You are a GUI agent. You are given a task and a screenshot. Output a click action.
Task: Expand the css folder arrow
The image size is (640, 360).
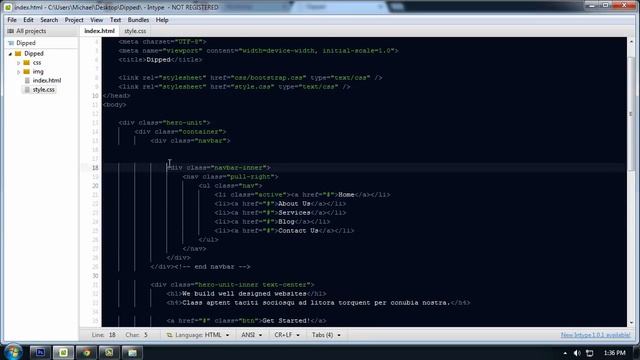point(18,63)
